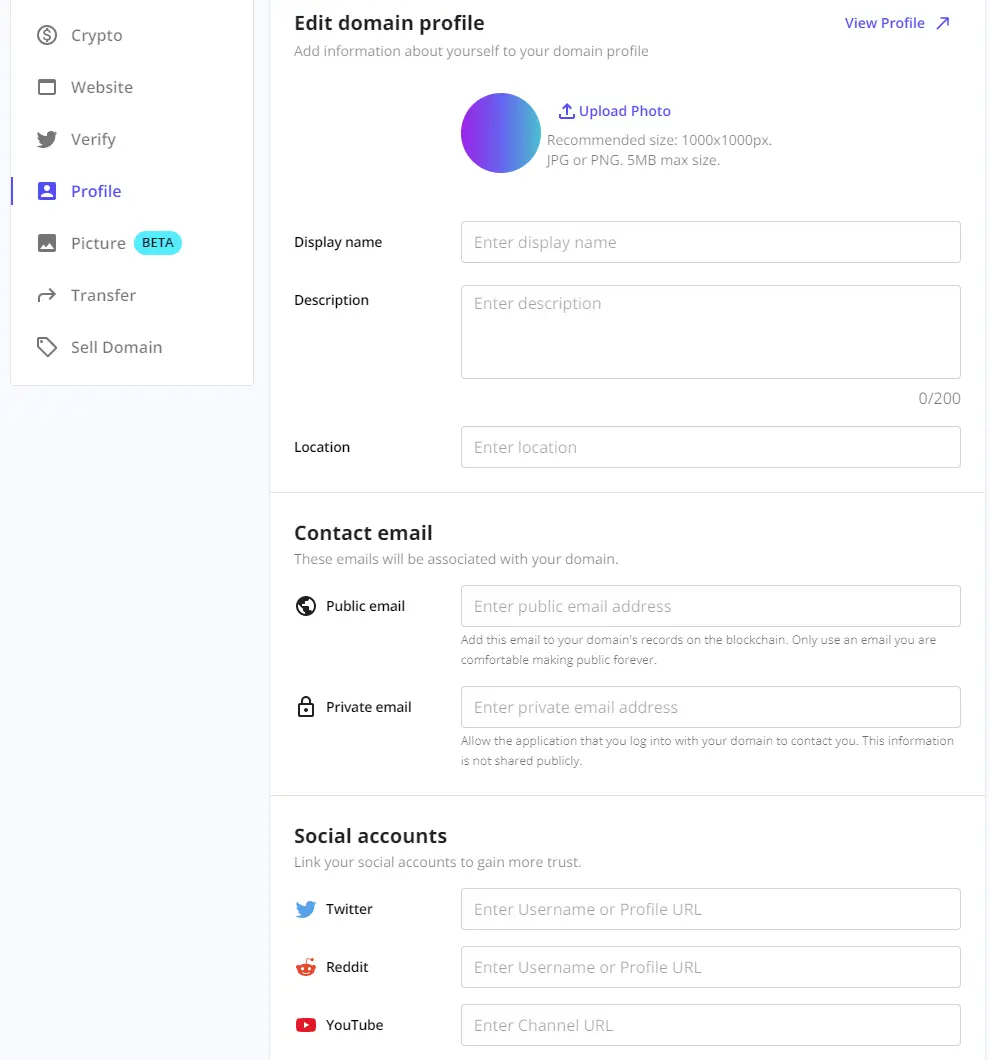Click 'These emails will be associated' text

(456, 559)
